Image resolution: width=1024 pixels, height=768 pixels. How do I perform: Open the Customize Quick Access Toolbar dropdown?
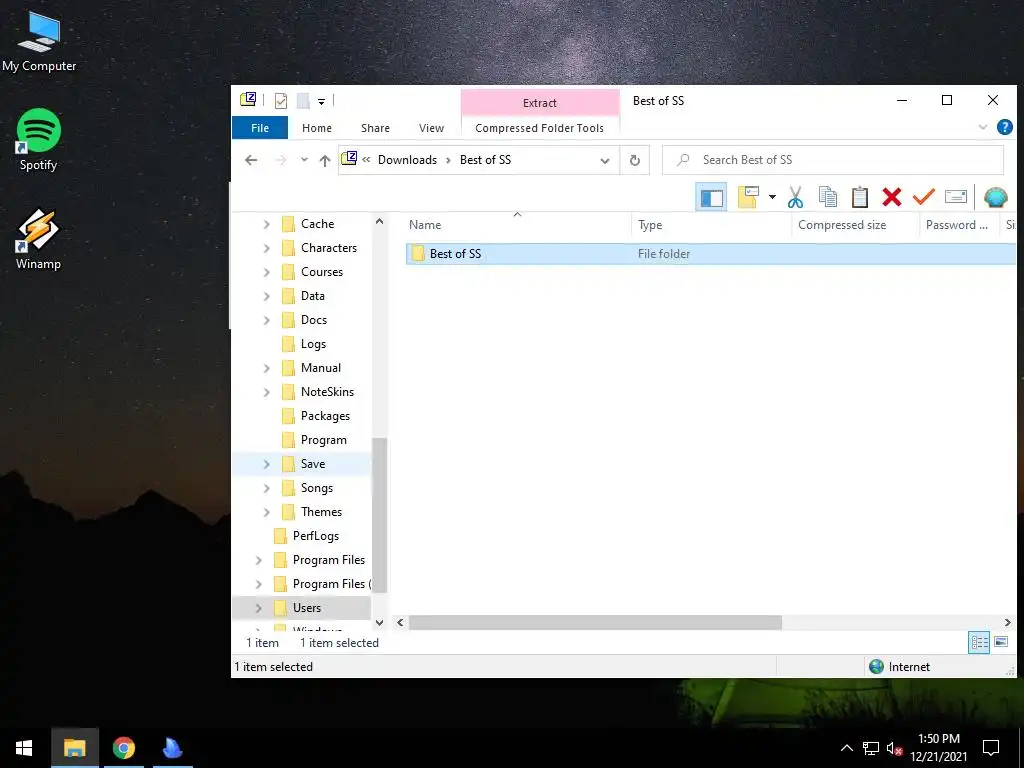coord(321,101)
